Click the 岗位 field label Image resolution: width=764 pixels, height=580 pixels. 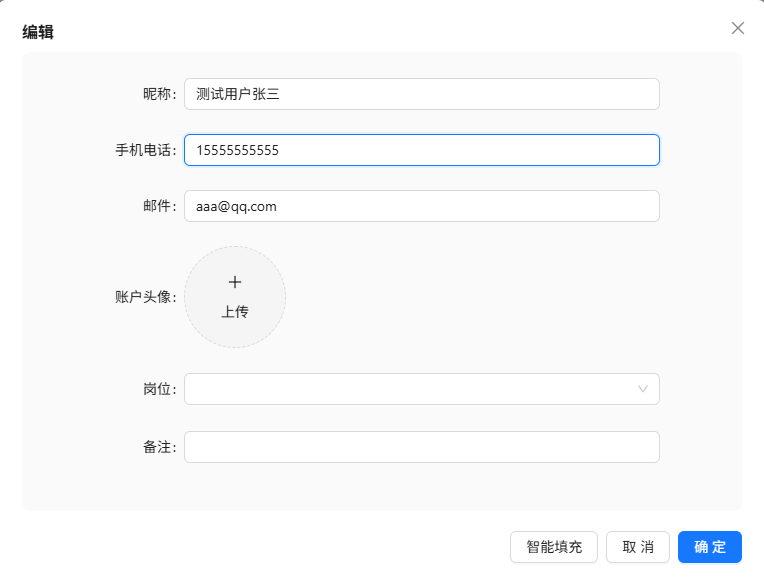pyautogui.click(x=158, y=389)
